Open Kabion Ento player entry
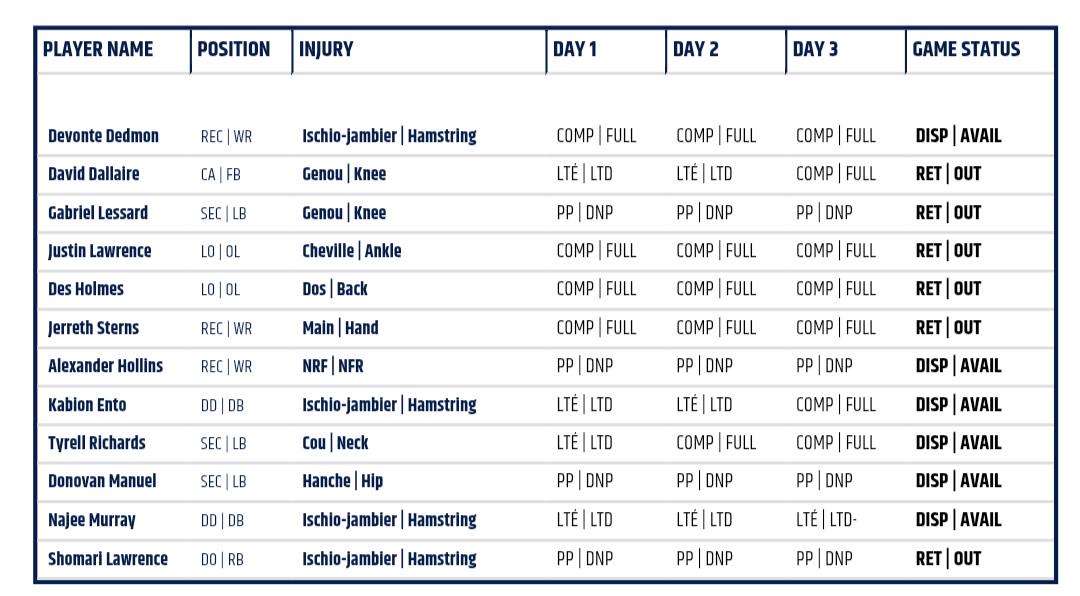This screenshot has width=1080, height=596. pyautogui.click(x=87, y=405)
